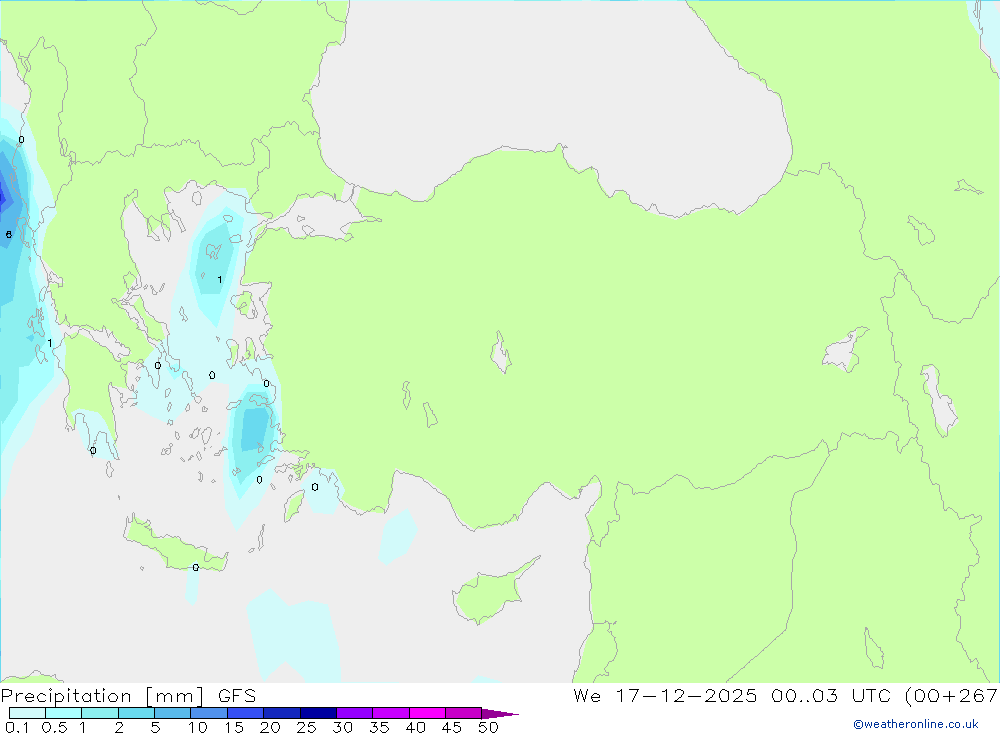Click the '1' value in the northern Aegean Sea
This screenshot has height=733, width=1000.
pyautogui.click(x=220, y=279)
